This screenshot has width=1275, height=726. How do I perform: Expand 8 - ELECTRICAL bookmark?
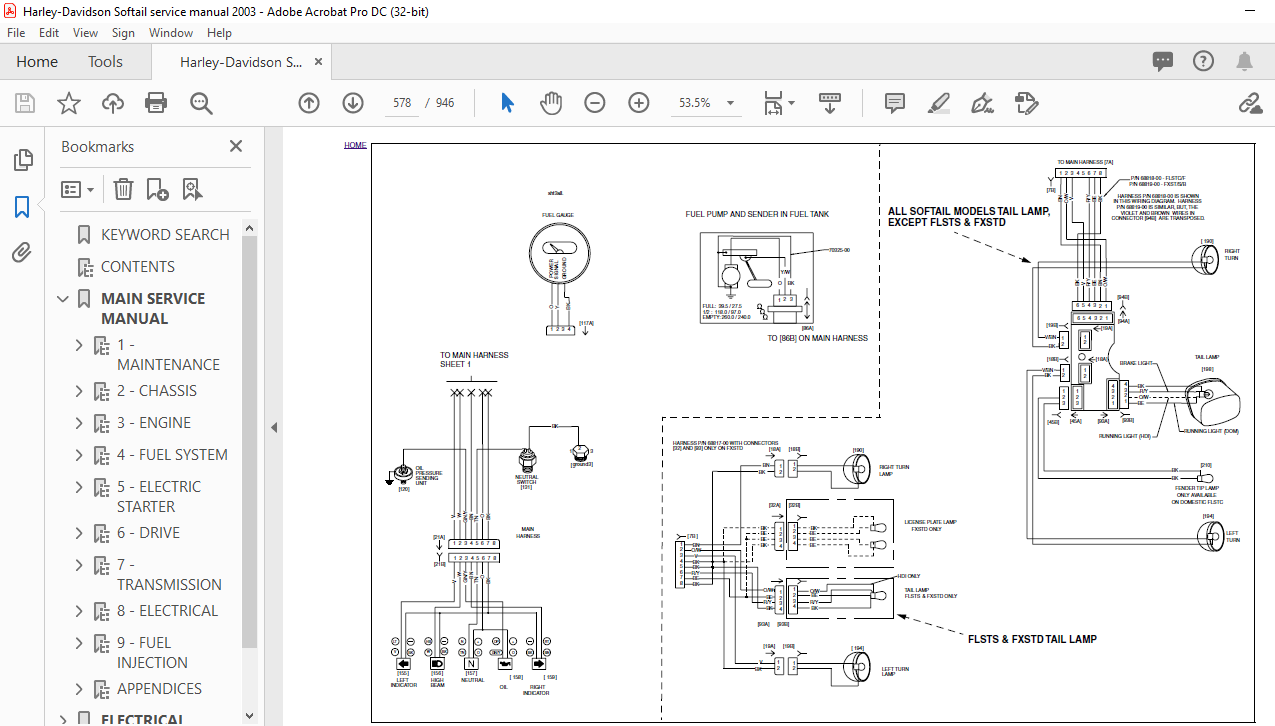click(x=79, y=611)
